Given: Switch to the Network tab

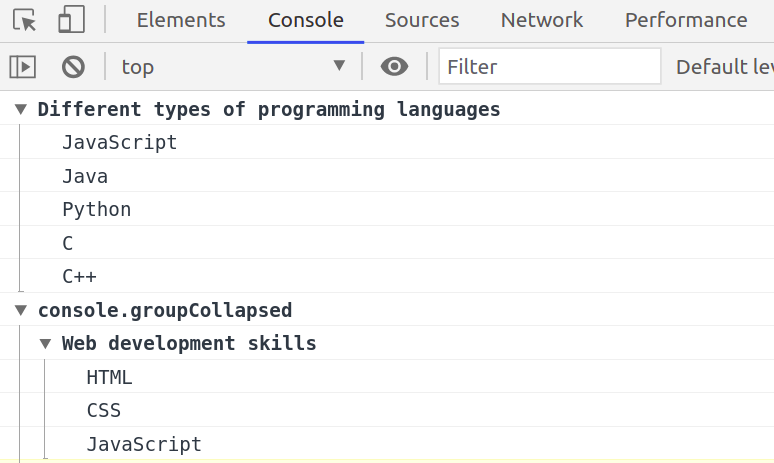Looking at the screenshot, I should pos(542,20).
